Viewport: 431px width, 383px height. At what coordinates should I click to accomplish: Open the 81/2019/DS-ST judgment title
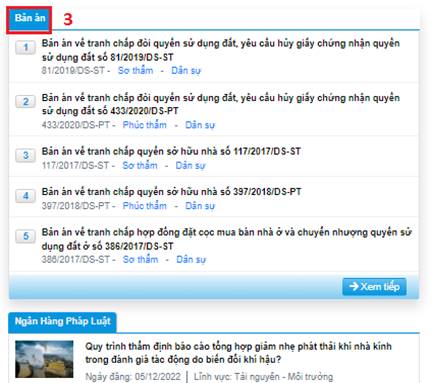tap(220, 50)
